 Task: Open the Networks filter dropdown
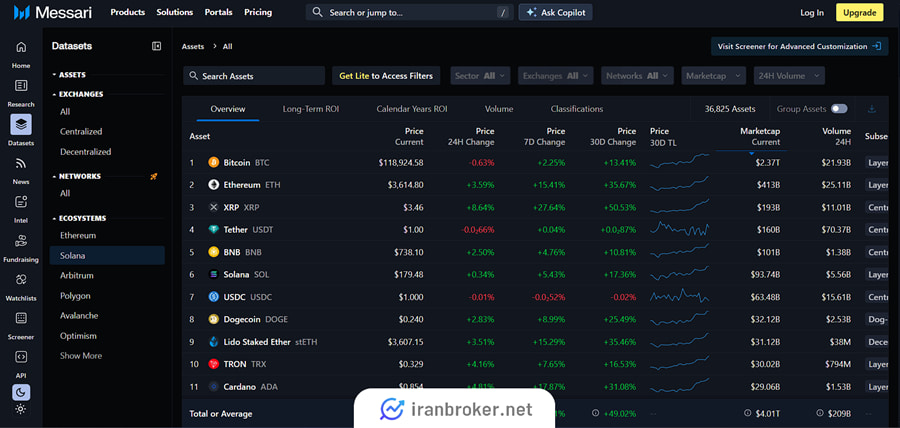pos(637,76)
